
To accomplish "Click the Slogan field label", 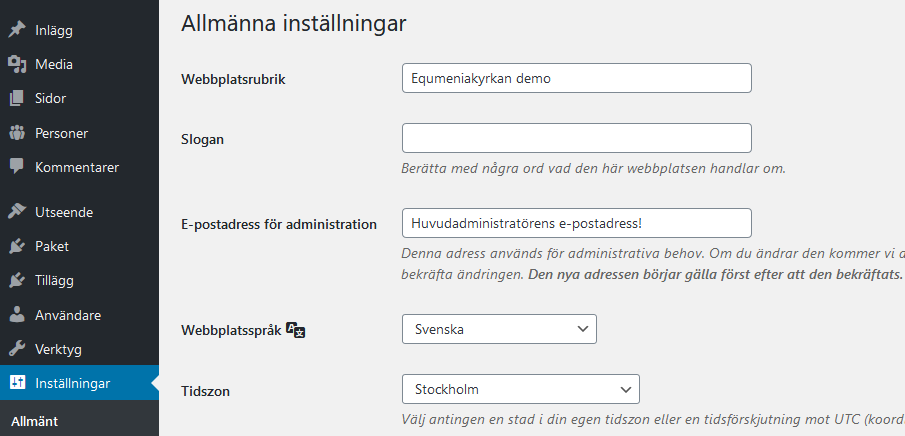I will click(203, 139).
